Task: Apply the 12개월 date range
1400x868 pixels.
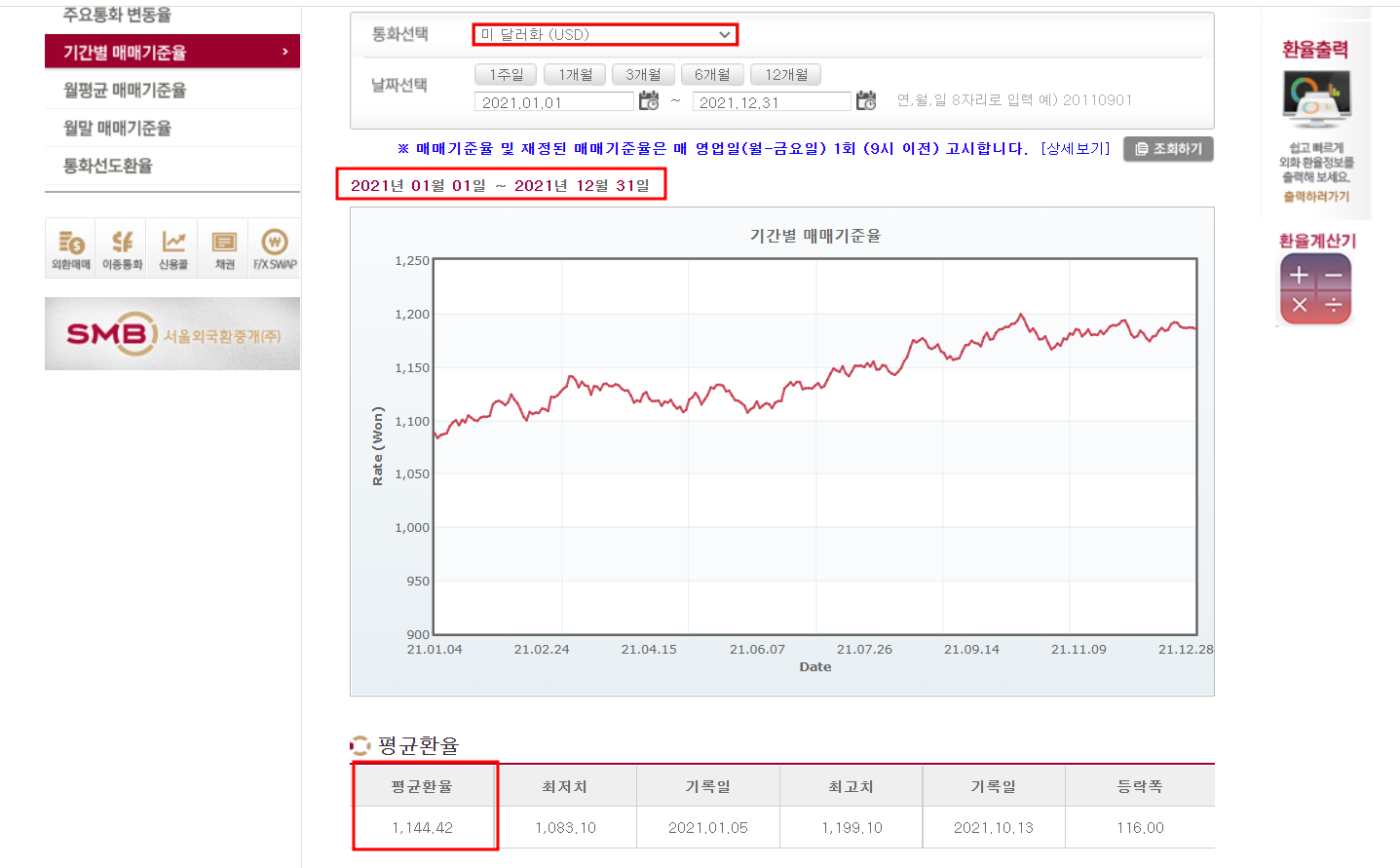Action: click(x=786, y=74)
